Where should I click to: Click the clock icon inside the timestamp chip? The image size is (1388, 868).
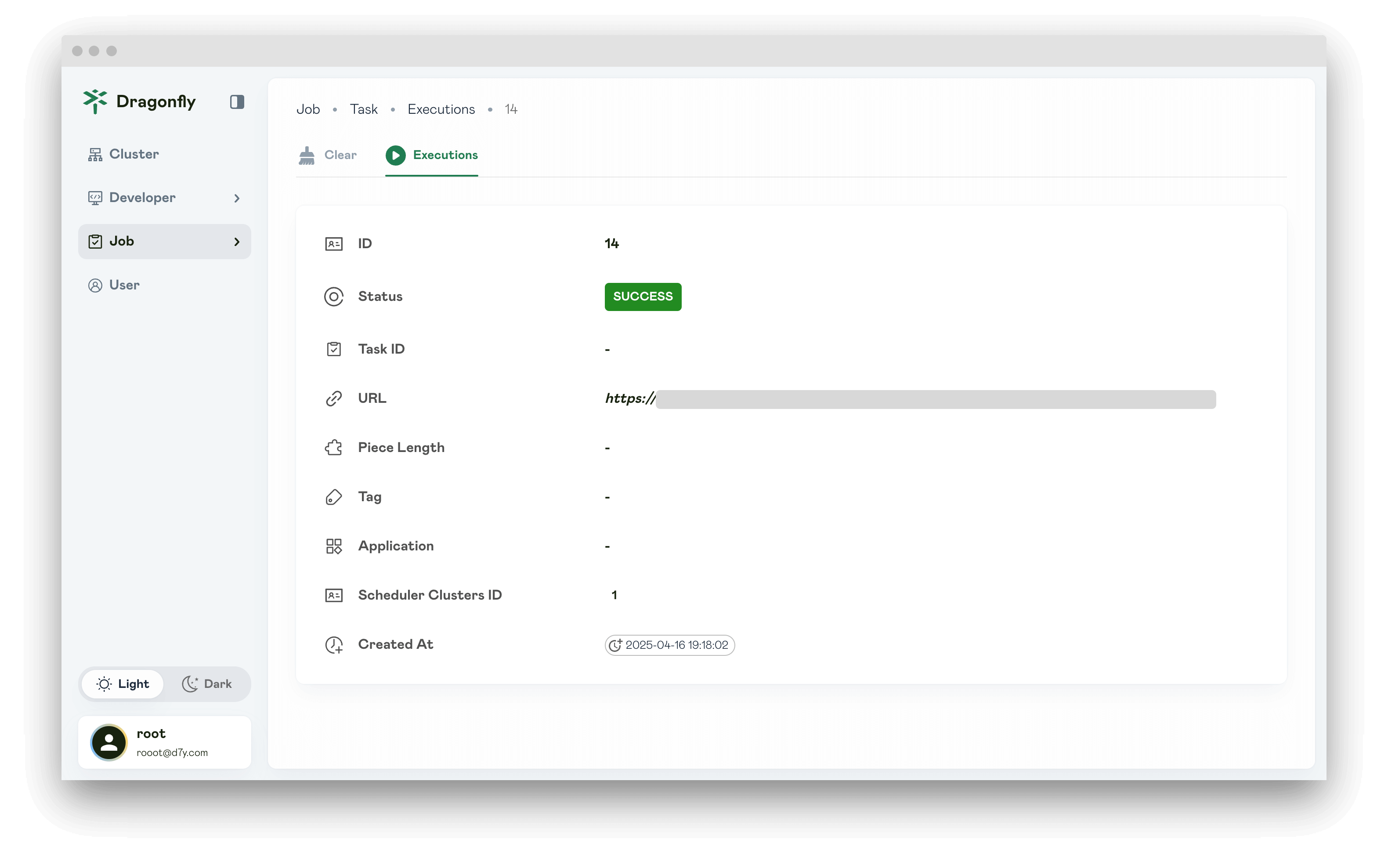[615, 645]
